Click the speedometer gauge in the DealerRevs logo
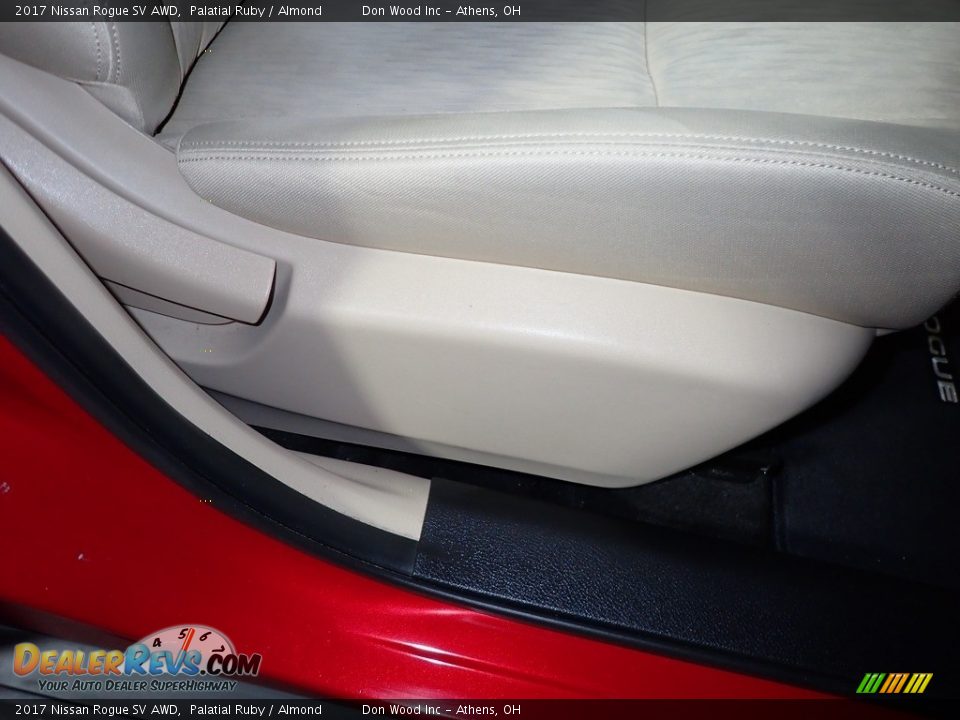Image resolution: width=960 pixels, height=720 pixels. (x=186, y=641)
